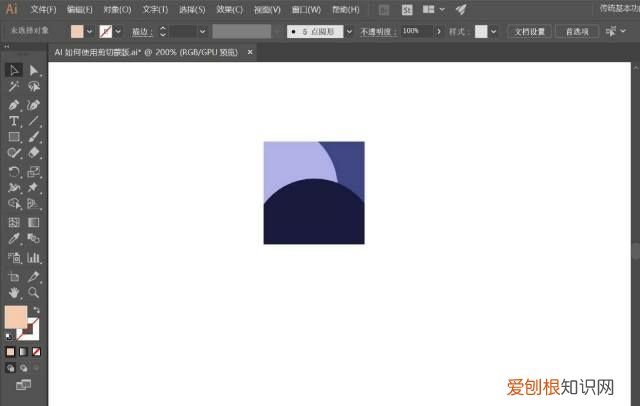The height and width of the screenshot is (406, 640).
Task: Select the Line Segment tool
Action: coord(33,121)
